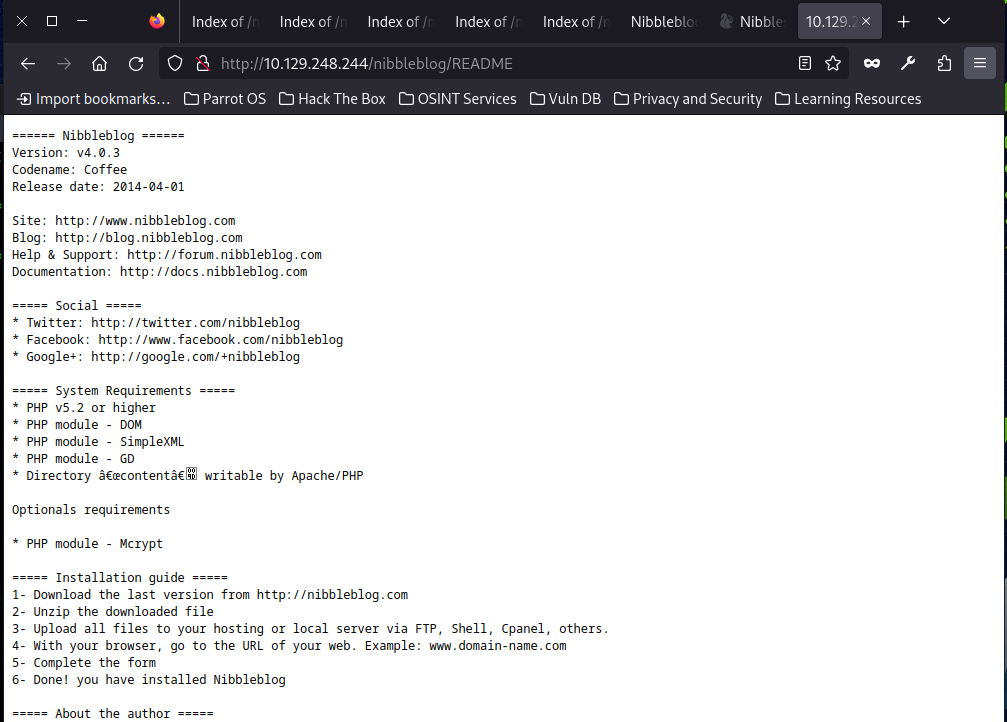Open the Parrot OS bookmarks folder
Image resolution: width=1007 pixels, height=722 pixels.
225,99
